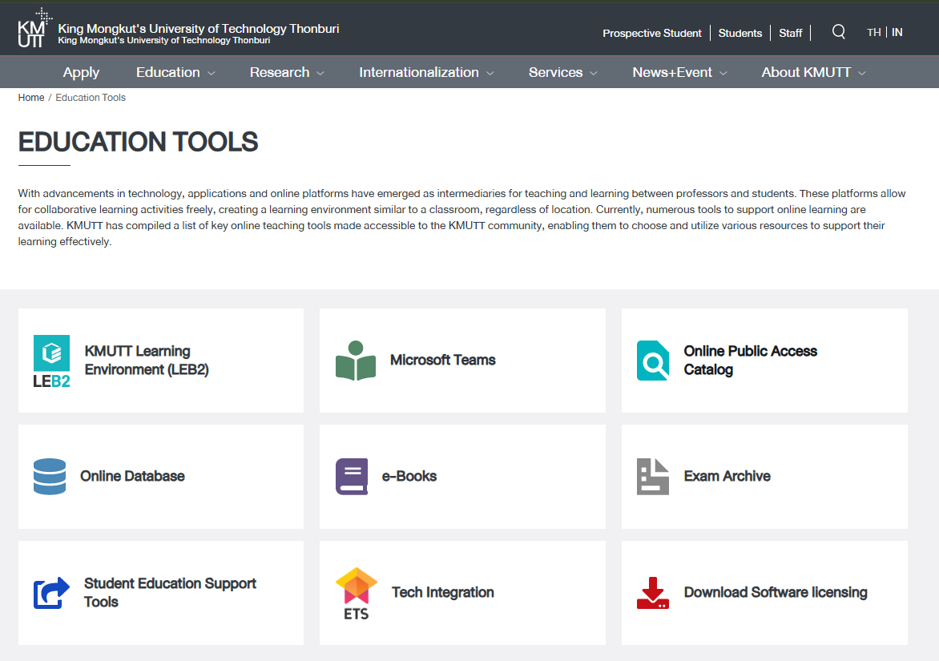The height and width of the screenshot is (661, 939).
Task: Open the Education menu label
Action: coord(168,72)
